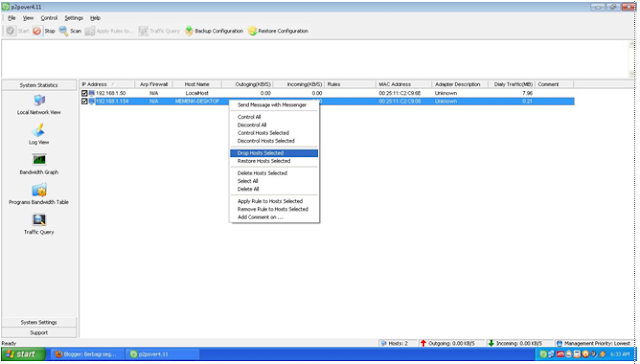Click the system tray clock
Viewport: 640px width, 364px height.
point(620,354)
